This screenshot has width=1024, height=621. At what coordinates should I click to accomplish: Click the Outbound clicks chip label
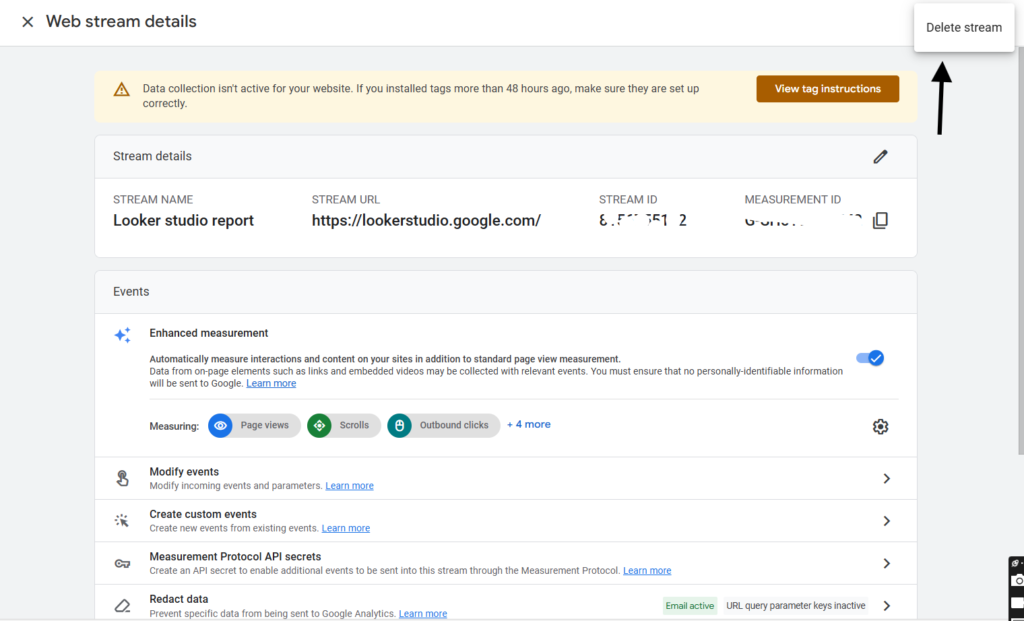pyautogui.click(x=454, y=425)
